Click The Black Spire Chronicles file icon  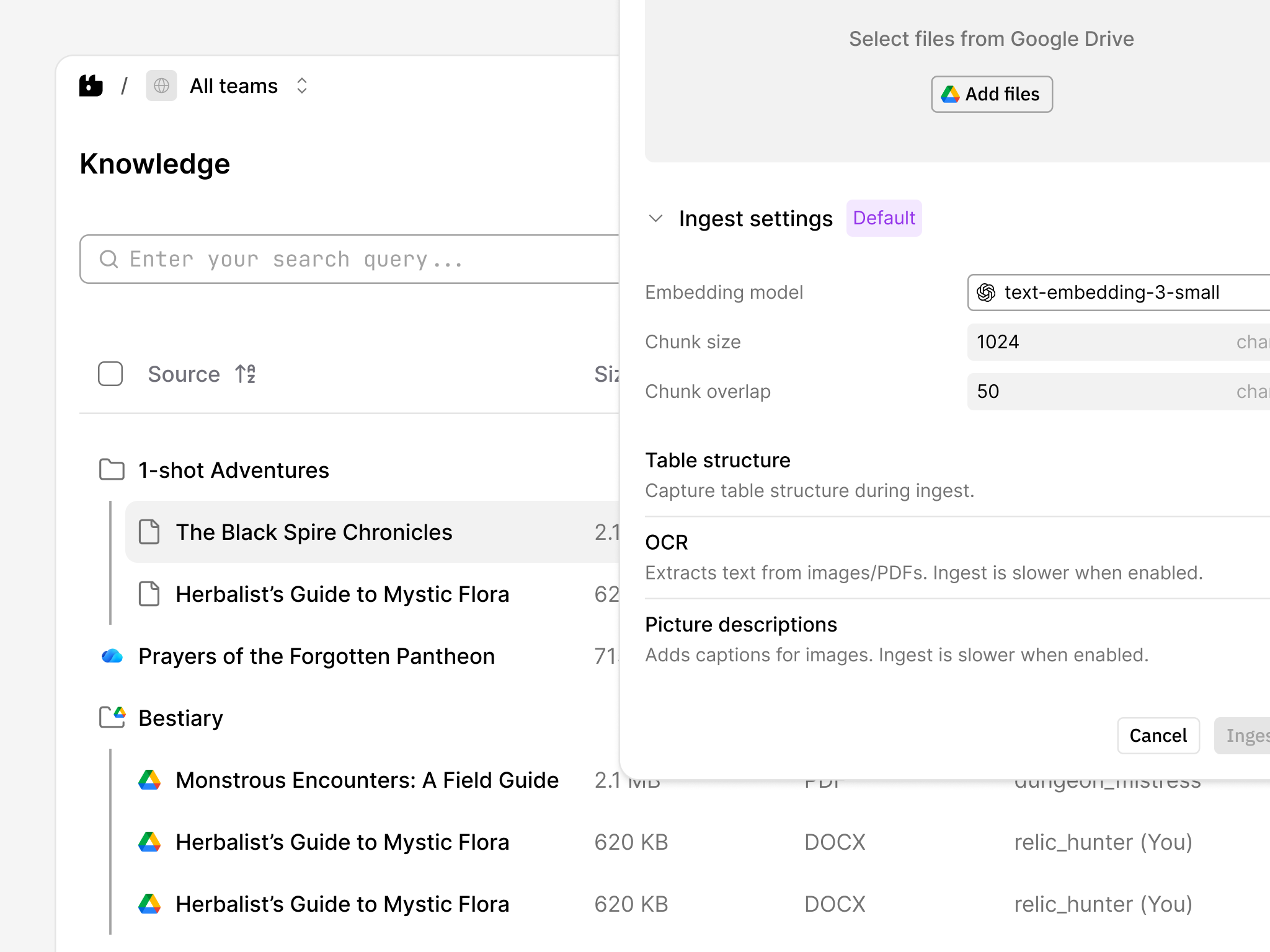tap(149, 532)
